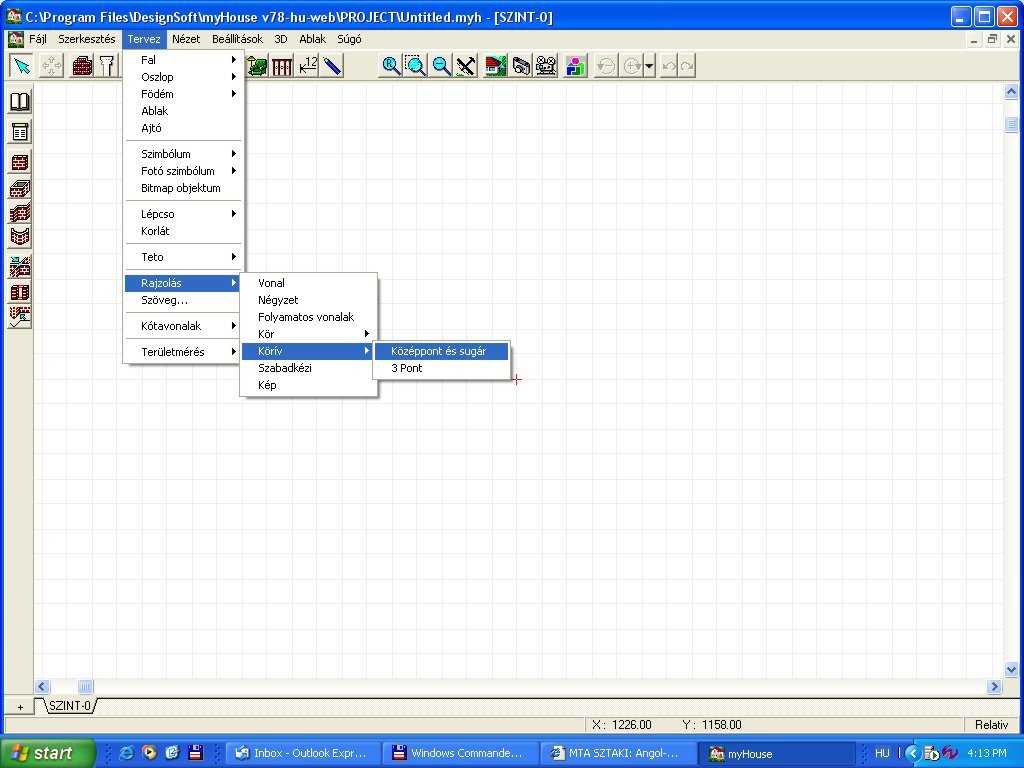Click the movie camera icon
1024x768 pixels.
[x=546, y=66]
